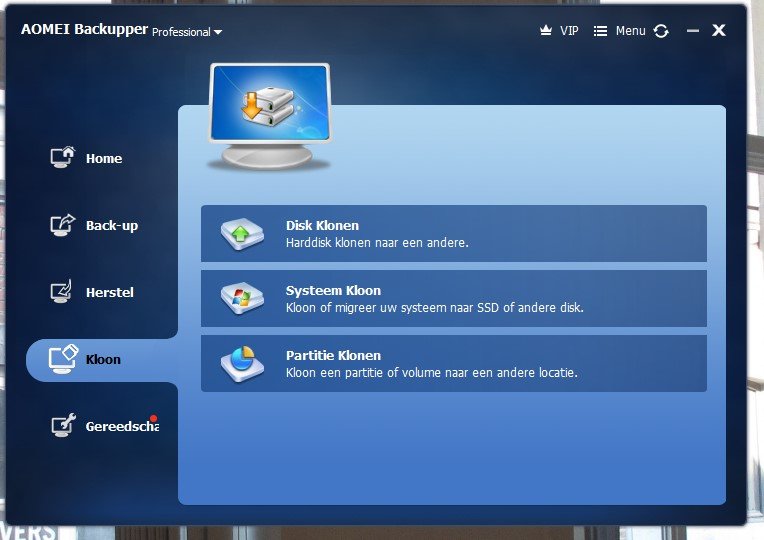Click the AOMEI Backupper title text
Screen dimensions: 764x540
tap(84, 29)
